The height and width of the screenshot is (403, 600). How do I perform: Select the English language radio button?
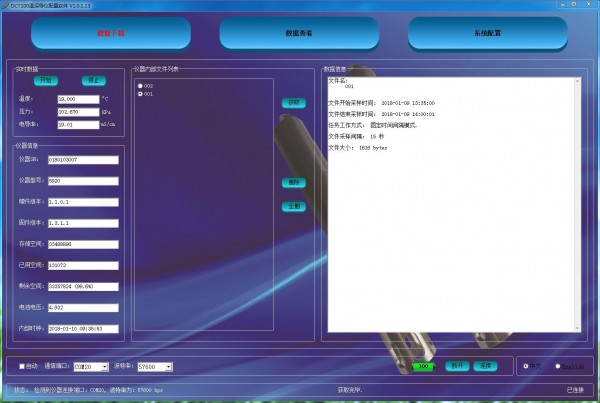coord(556,366)
